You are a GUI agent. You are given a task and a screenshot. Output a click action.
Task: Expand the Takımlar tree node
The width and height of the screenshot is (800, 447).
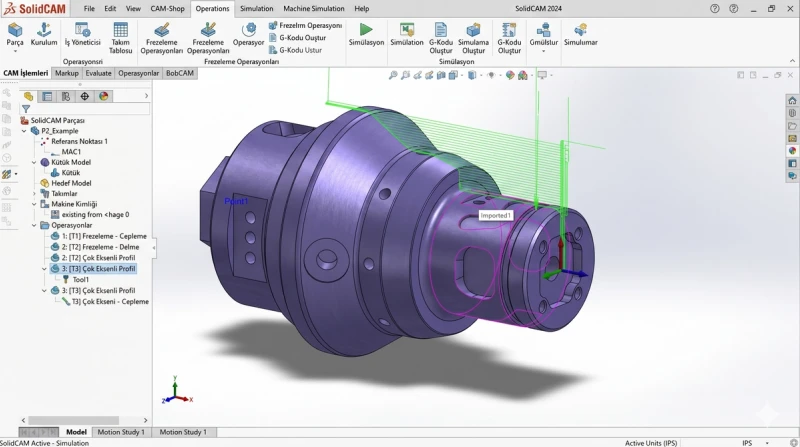click(x=34, y=194)
